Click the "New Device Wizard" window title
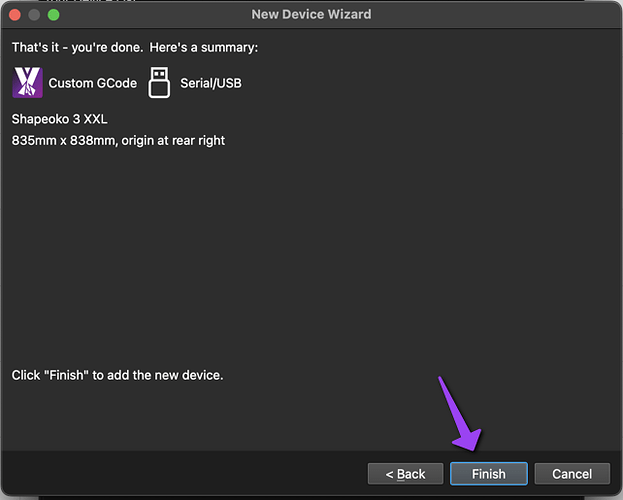 (311, 15)
